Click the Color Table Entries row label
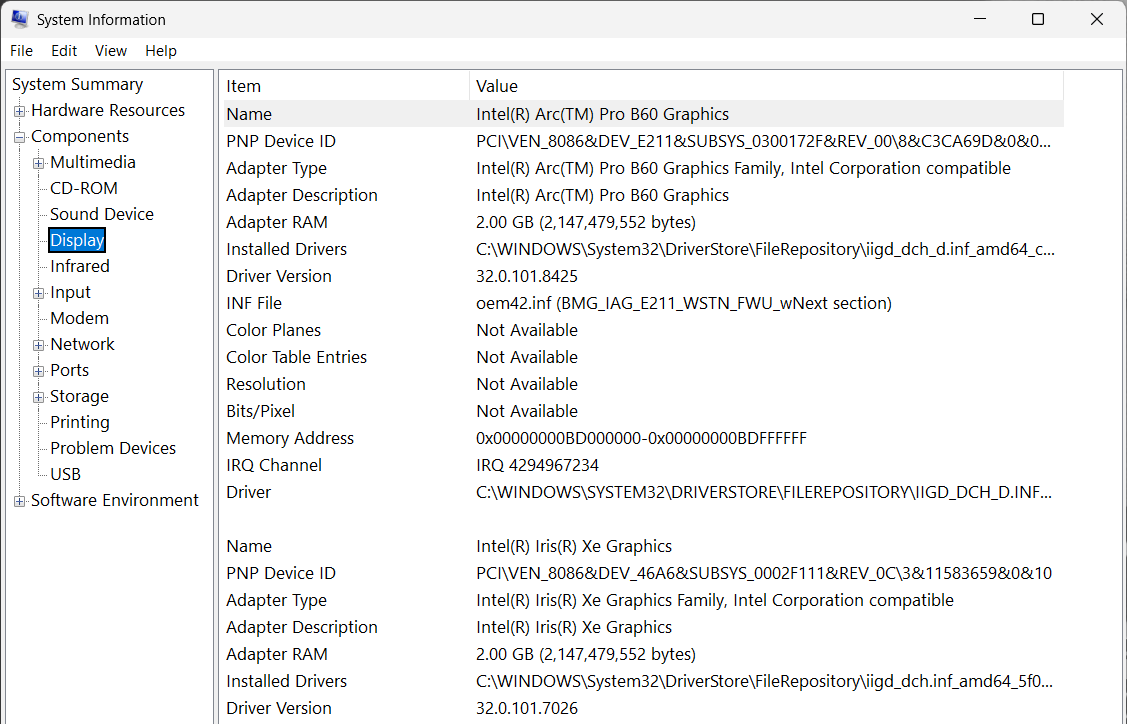The height and width of the screenshot is (724, 1127). coord(296,357)
